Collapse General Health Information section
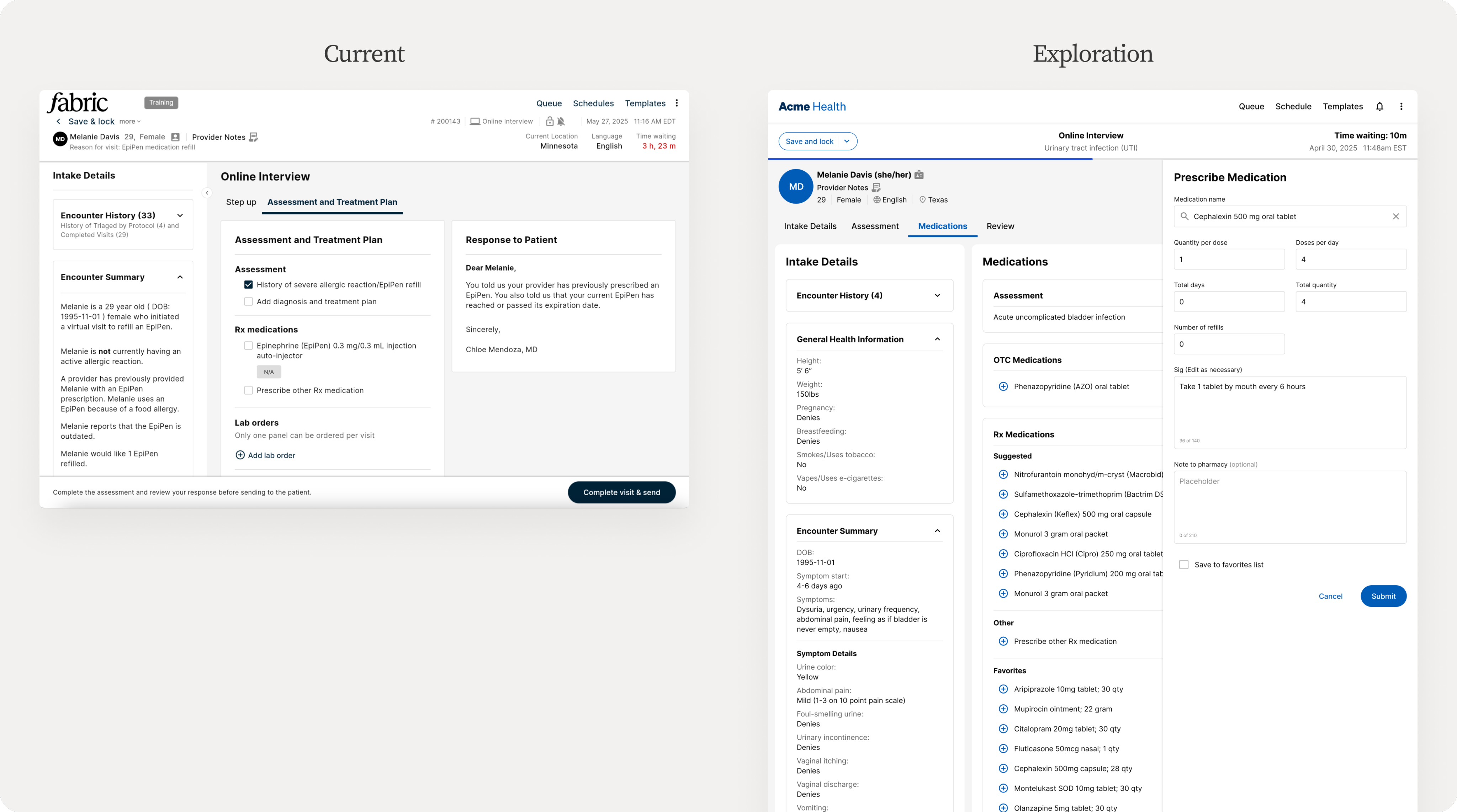 point(937,339)
